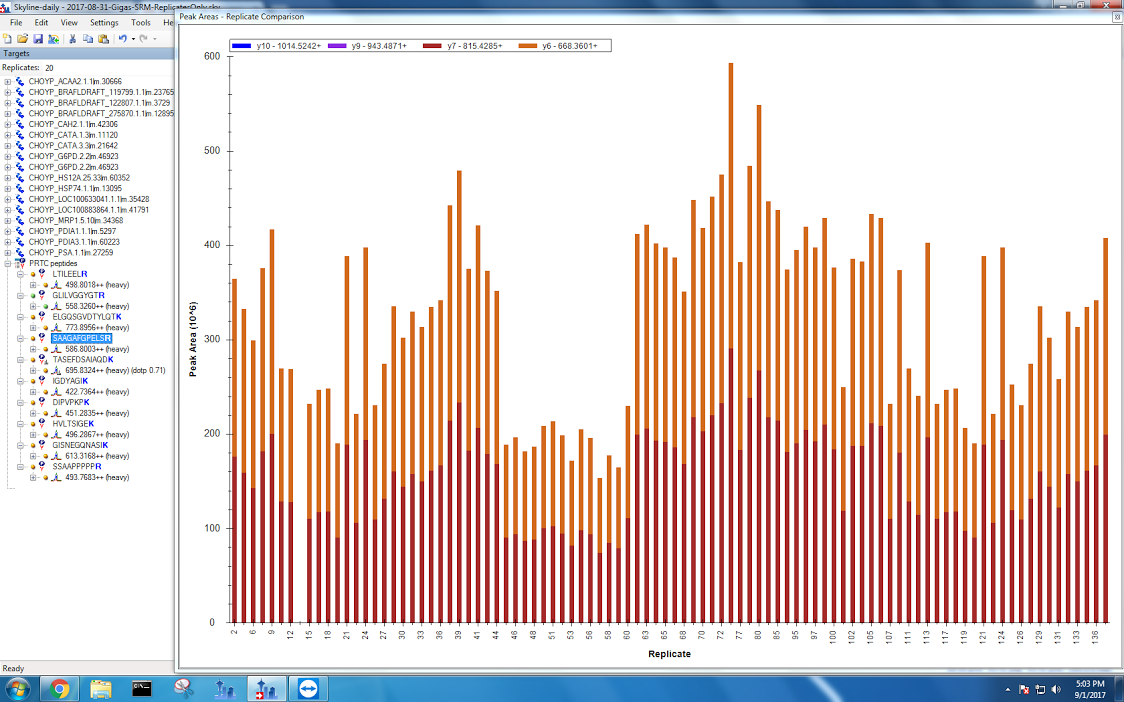Click the Import Results toolbar icon
The width and height of the screenshot is (1124, 702).
click(x=53, y=39)
